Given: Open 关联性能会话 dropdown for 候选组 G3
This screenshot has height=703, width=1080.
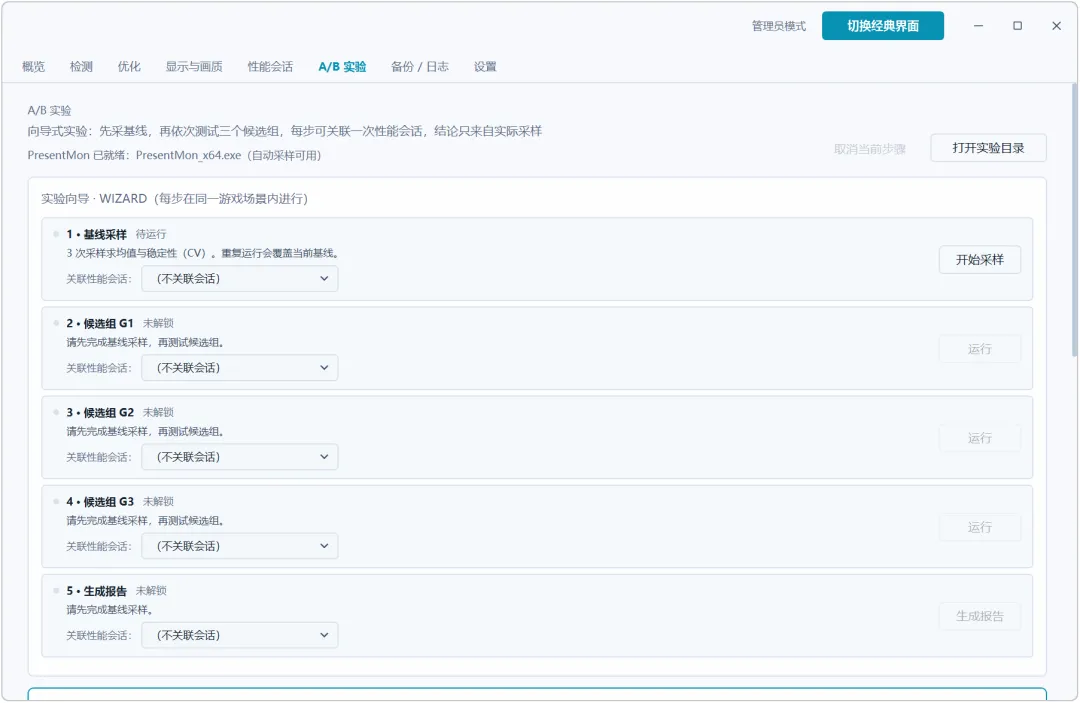Looking at the screenshot, I should pos(240,546).
